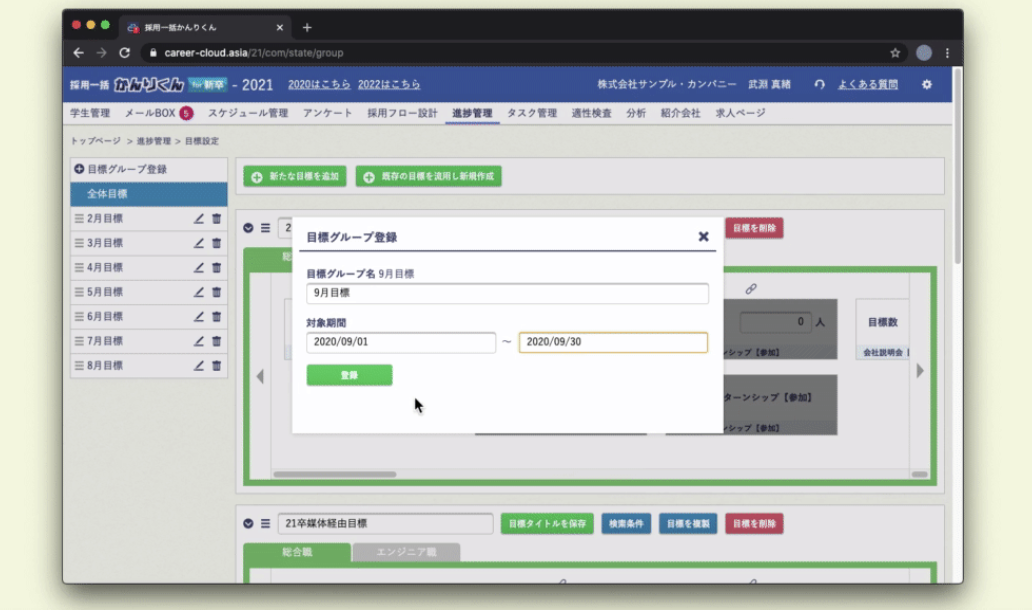Screen dimensions: 1032x610
Task: Open the 適性検査 menu
Action: [x=591, y=113]
